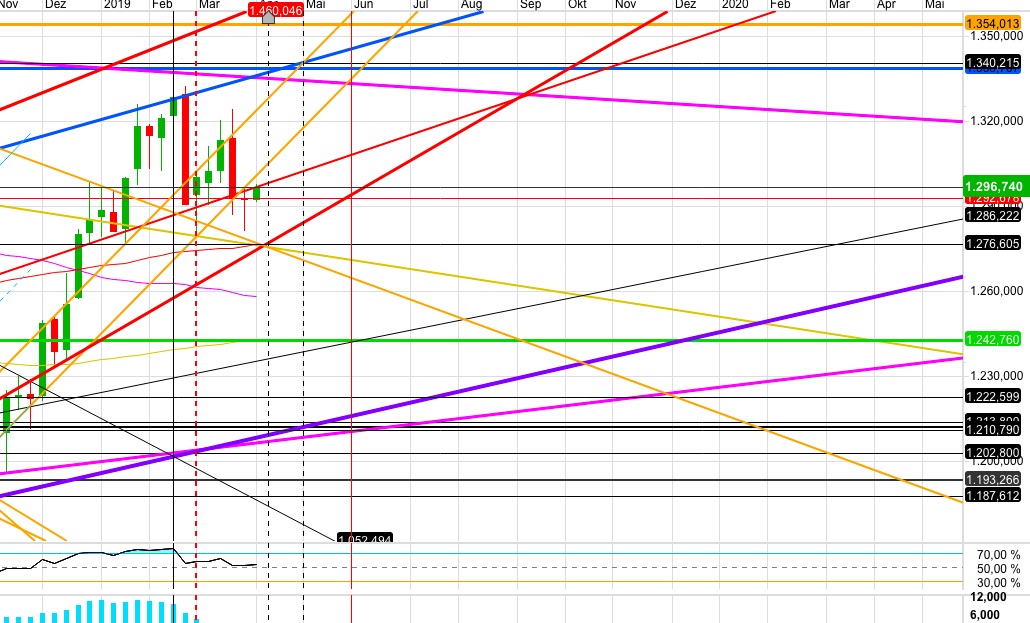Click the Aug label on time axis
This screenshot has width=1030, height=623.
[472, 5]
